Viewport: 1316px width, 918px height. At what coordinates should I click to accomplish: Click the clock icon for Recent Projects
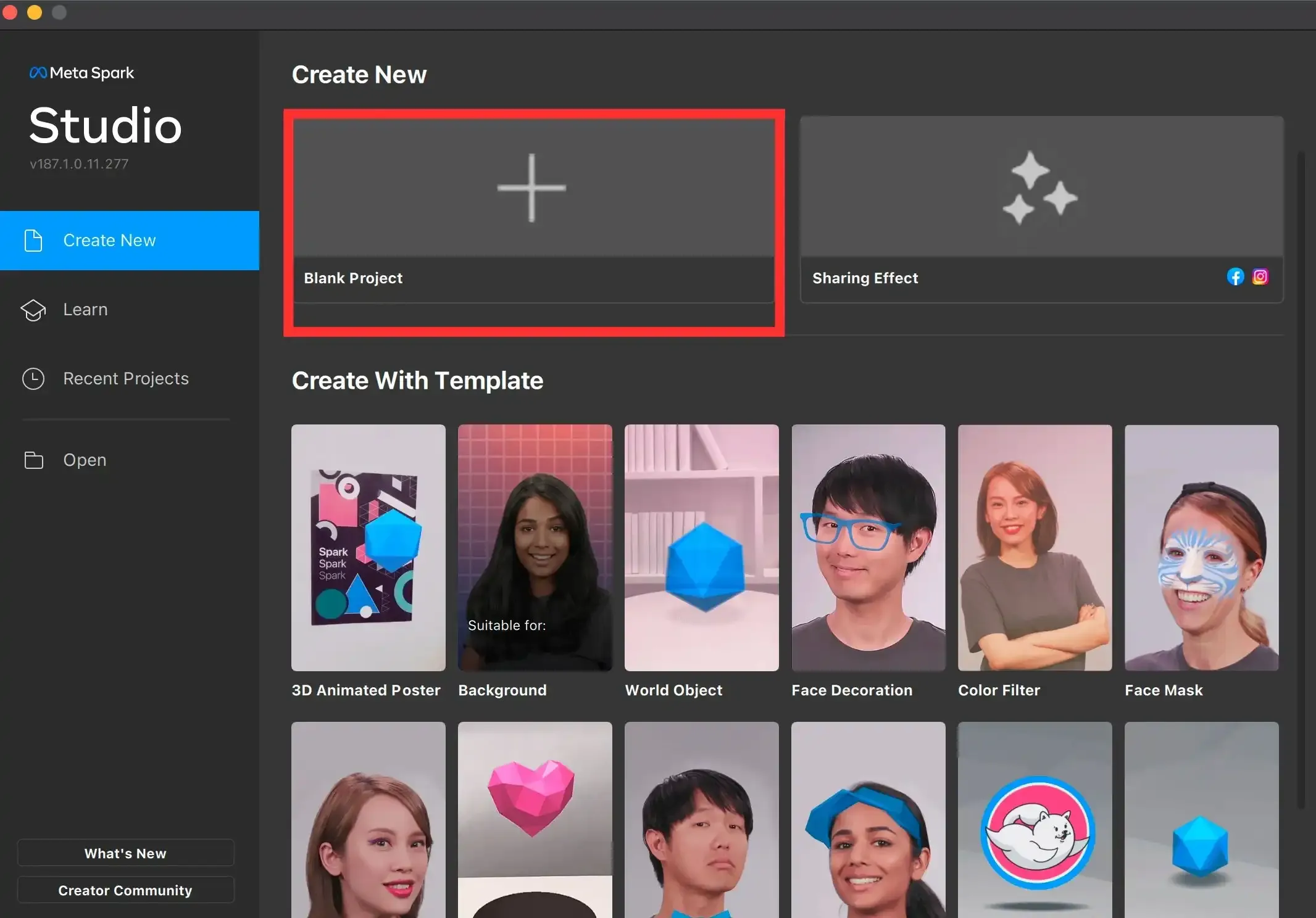coord(33,379)
